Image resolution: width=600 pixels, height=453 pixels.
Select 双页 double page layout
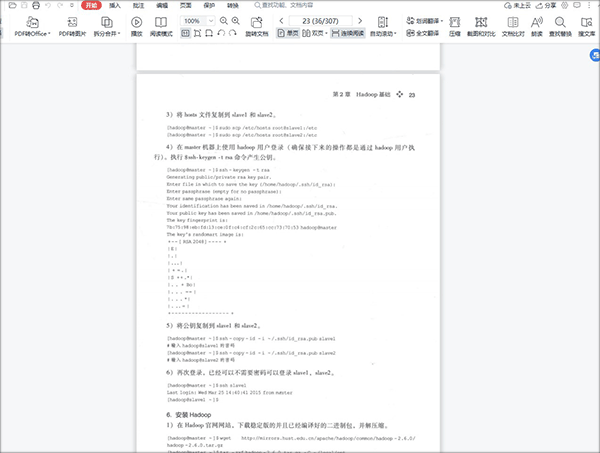point(313,33)
